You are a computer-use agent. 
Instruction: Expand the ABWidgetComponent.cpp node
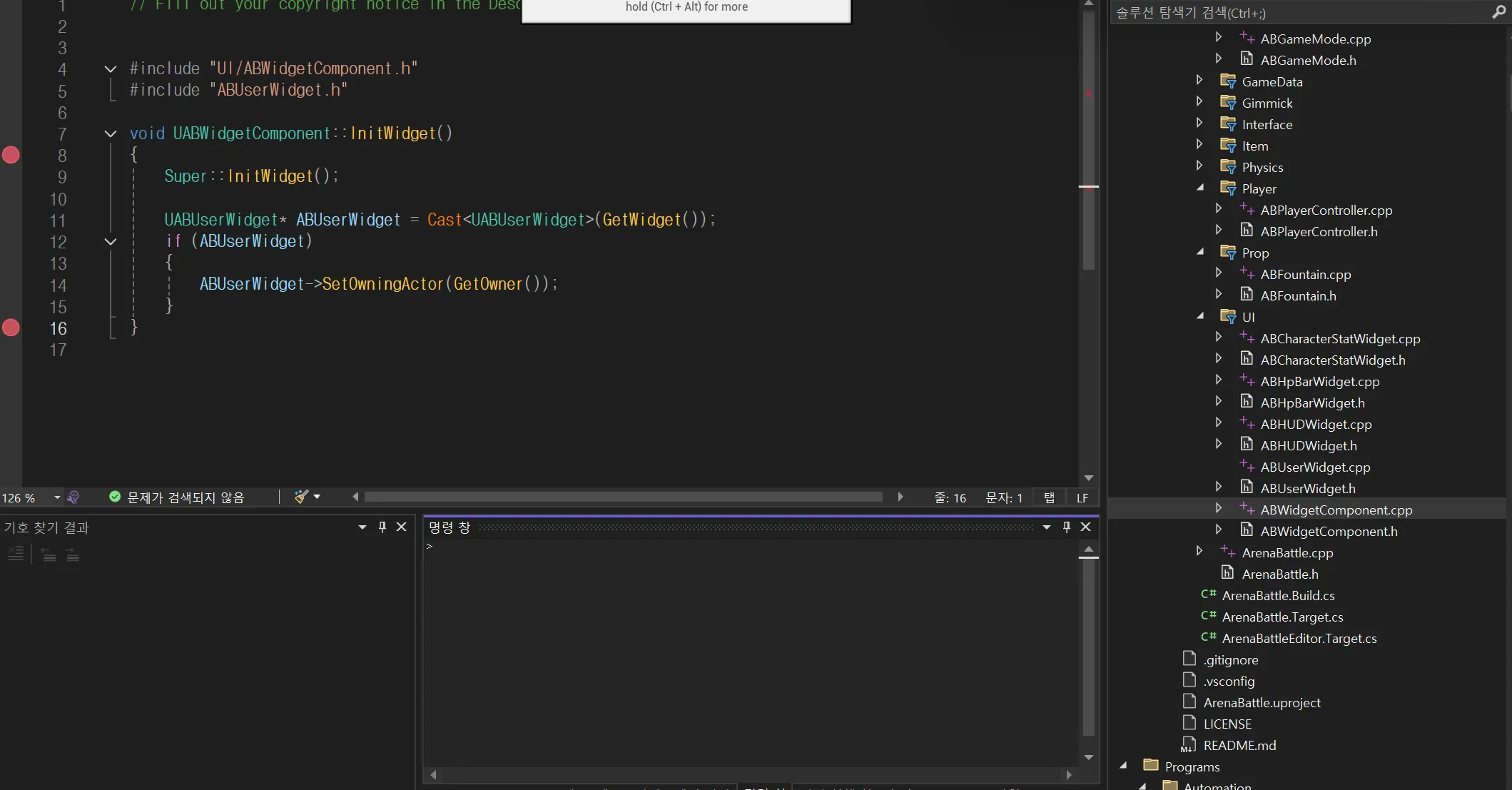point(1219,508)
